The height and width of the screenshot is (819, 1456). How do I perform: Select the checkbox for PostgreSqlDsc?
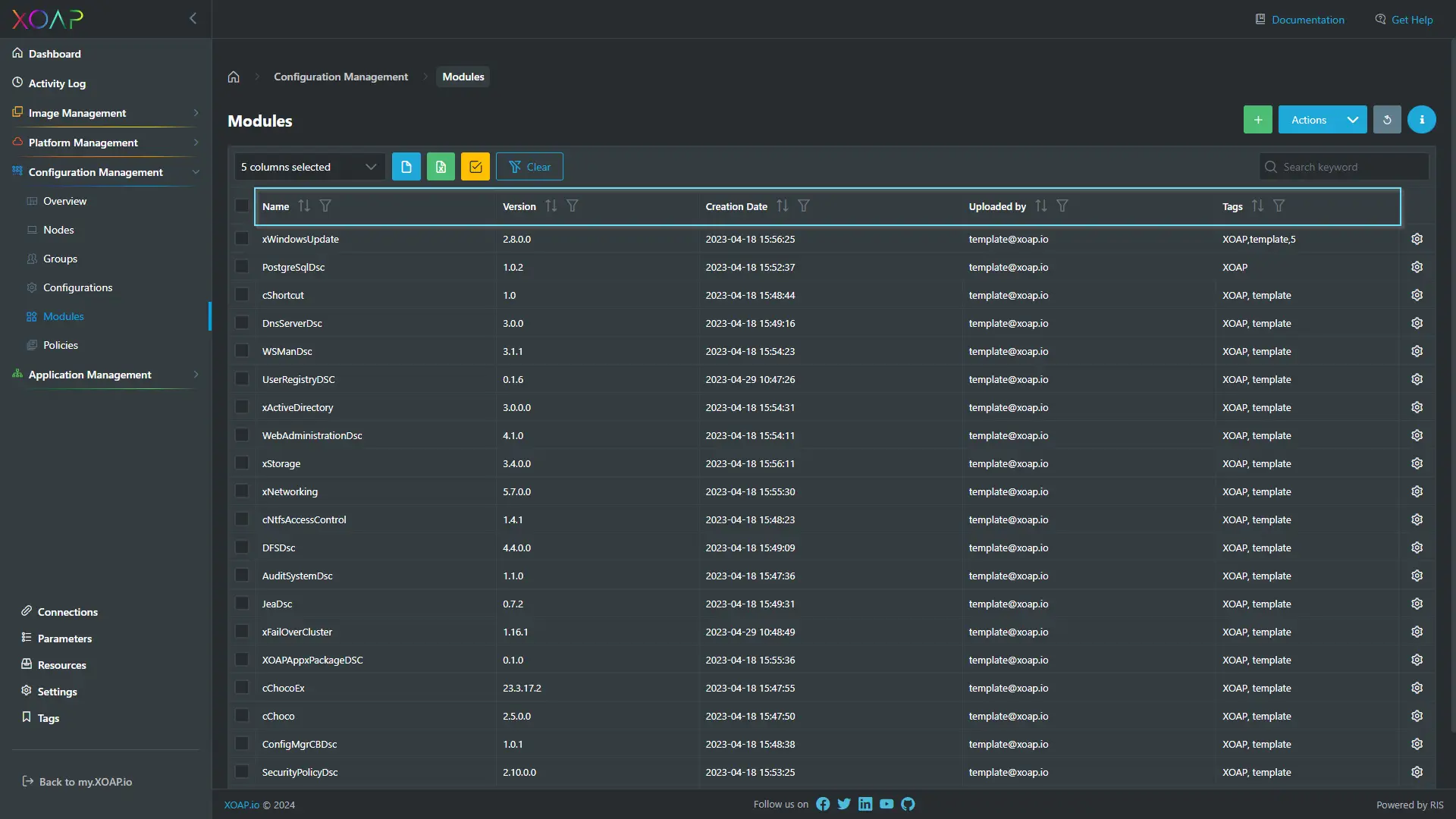pos(241,266)
